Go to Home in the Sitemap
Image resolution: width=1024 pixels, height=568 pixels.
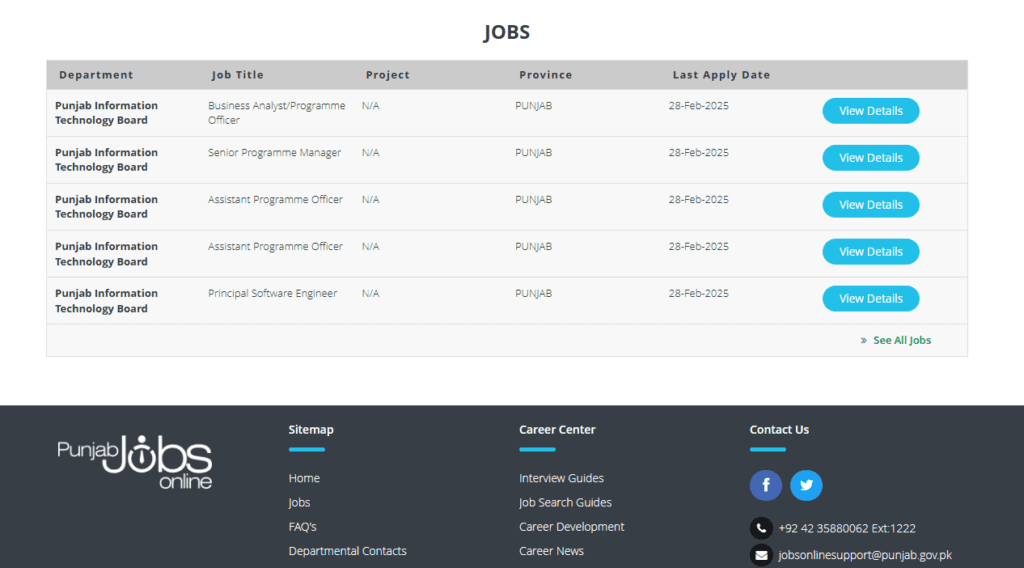[304, 478]
